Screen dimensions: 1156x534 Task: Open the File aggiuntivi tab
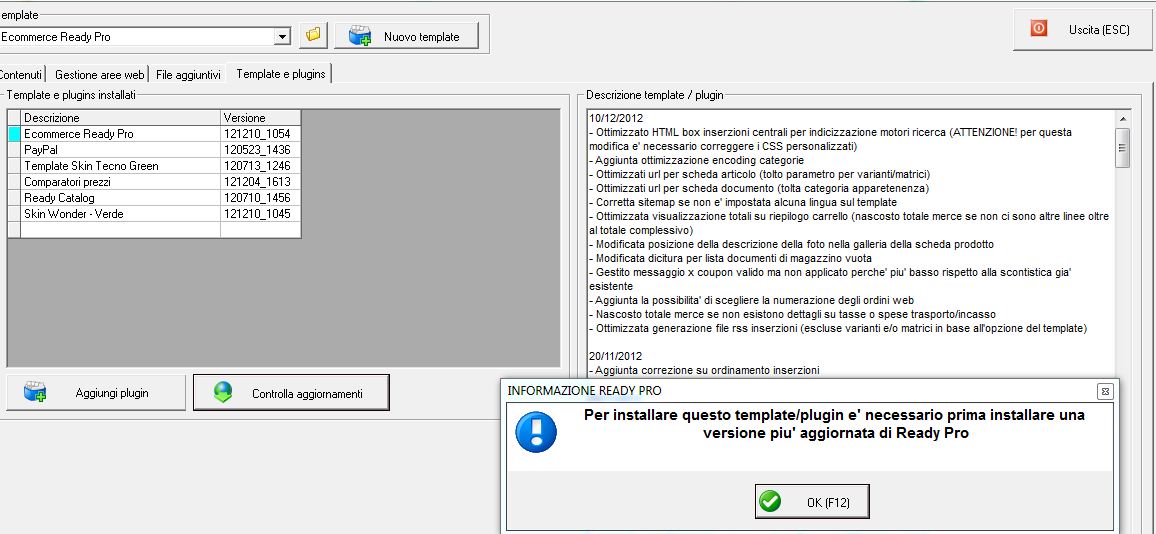pos(188,74)
